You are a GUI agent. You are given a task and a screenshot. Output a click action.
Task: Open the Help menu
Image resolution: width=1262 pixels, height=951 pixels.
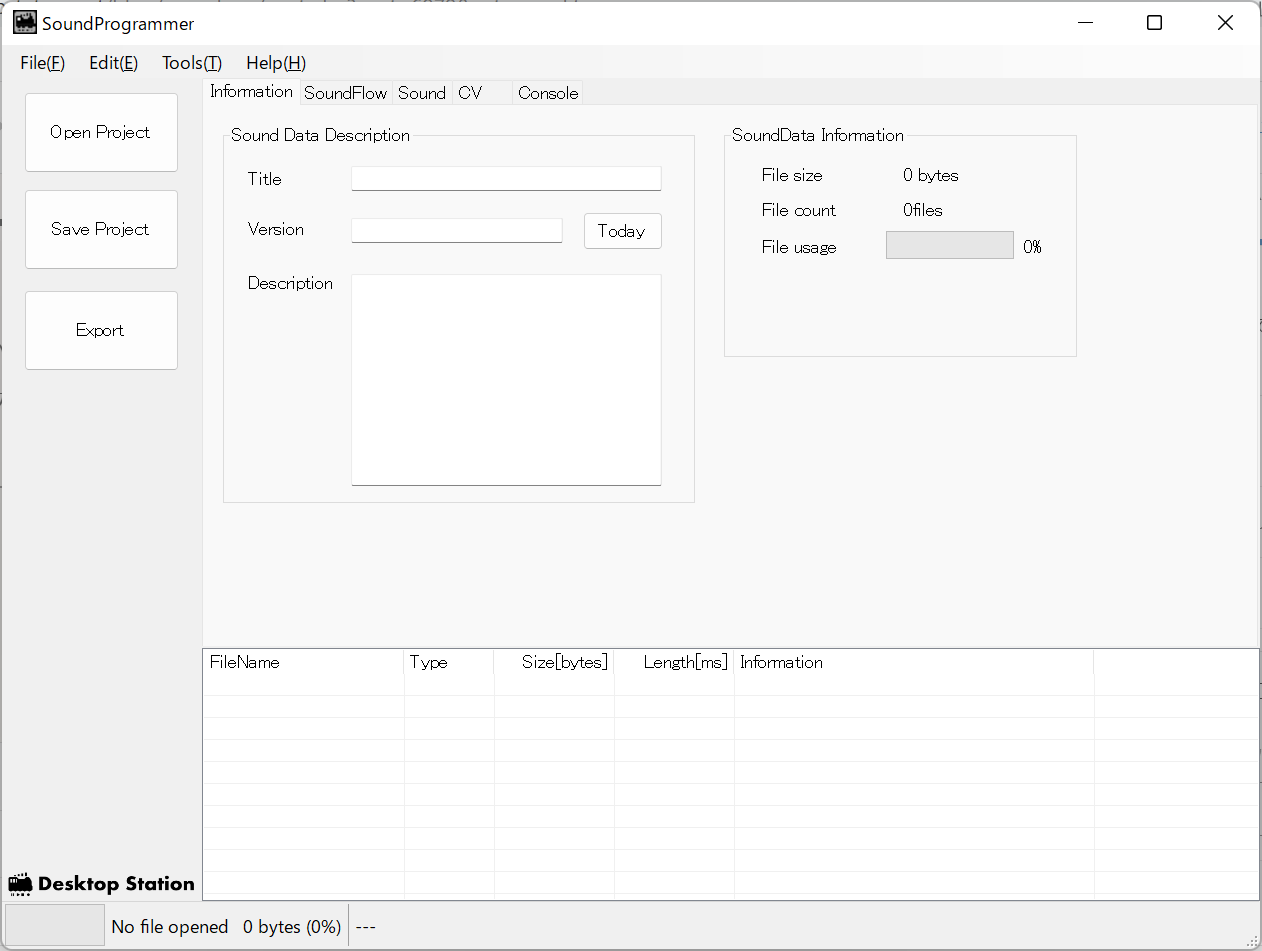coord(276,63)
